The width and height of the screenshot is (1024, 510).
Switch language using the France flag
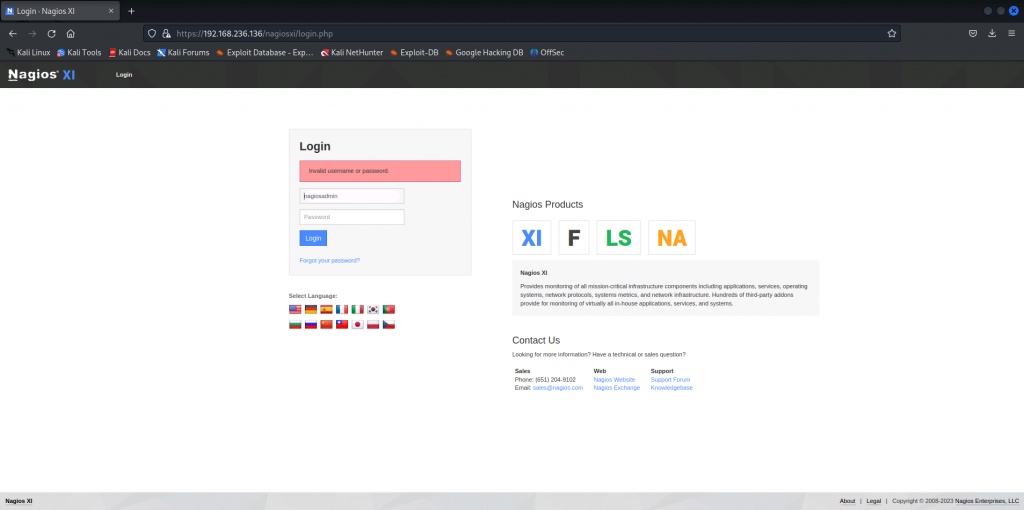tap(342, 310)
